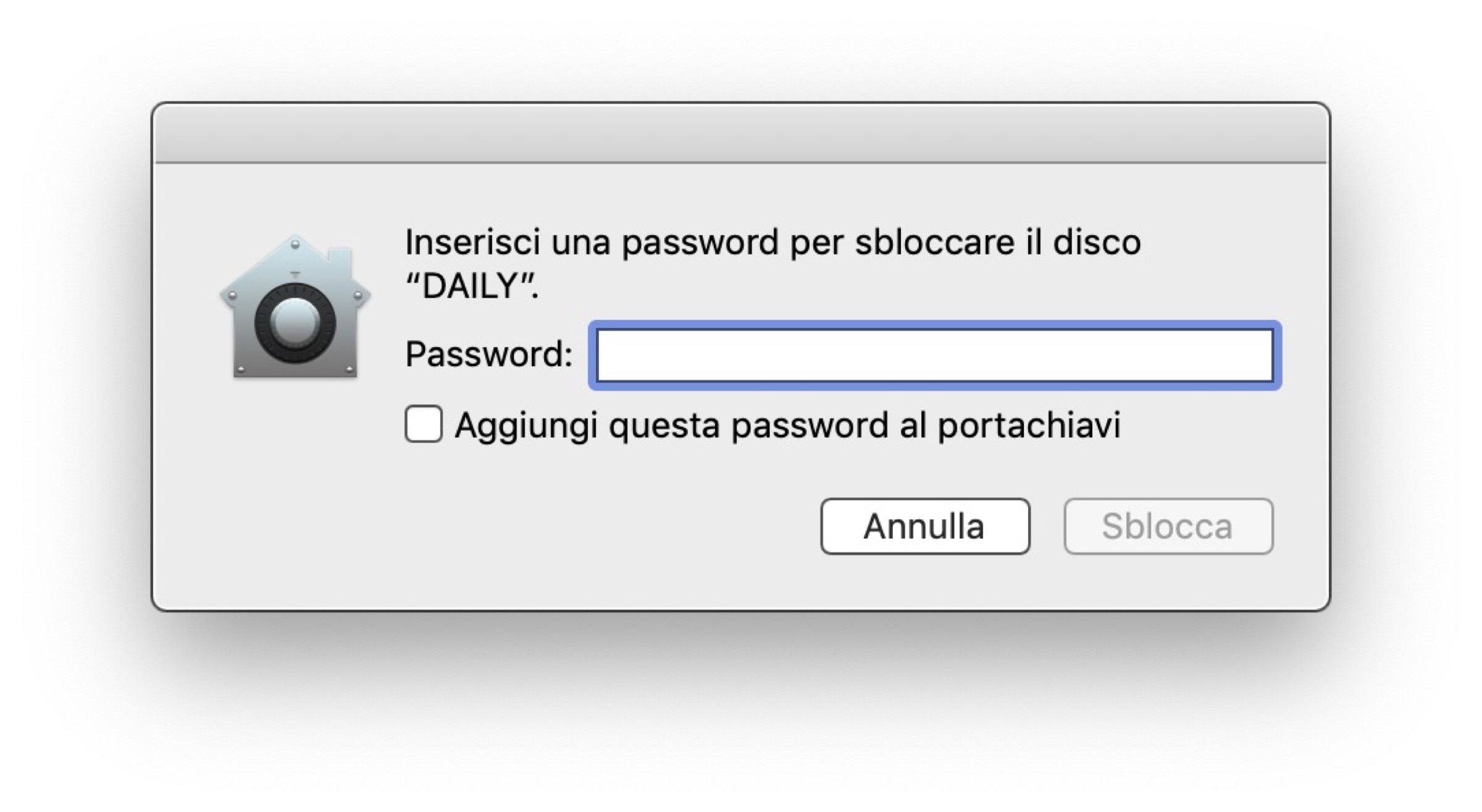Image resolution: width=1482 pixels, height=812 pixels.
Task: Click the "Password:" field label
Action: pyautogui.click(x=488, y=354)
